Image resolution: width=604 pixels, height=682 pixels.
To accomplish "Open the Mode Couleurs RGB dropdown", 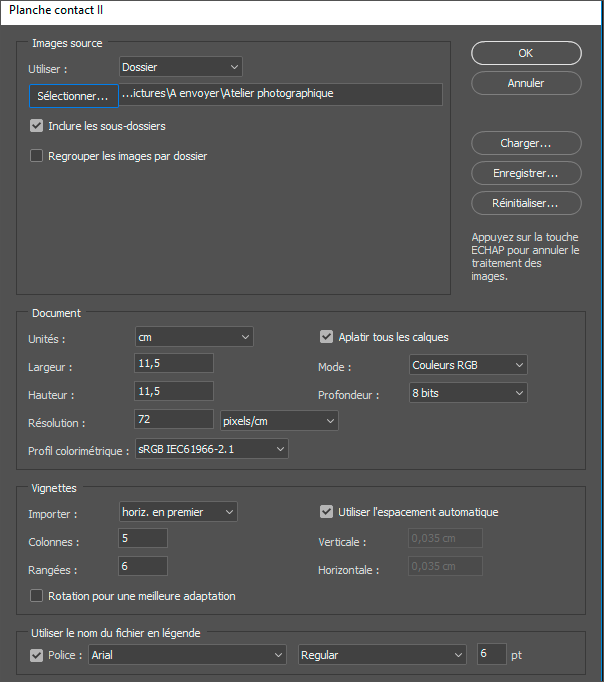I will (468, 365).
